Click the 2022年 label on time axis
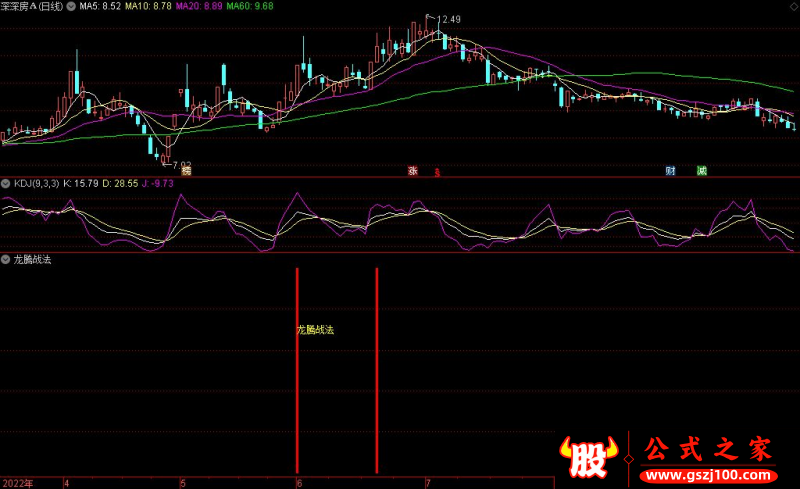The height and width of the screenshot is (489, 800). click(17, 483)
